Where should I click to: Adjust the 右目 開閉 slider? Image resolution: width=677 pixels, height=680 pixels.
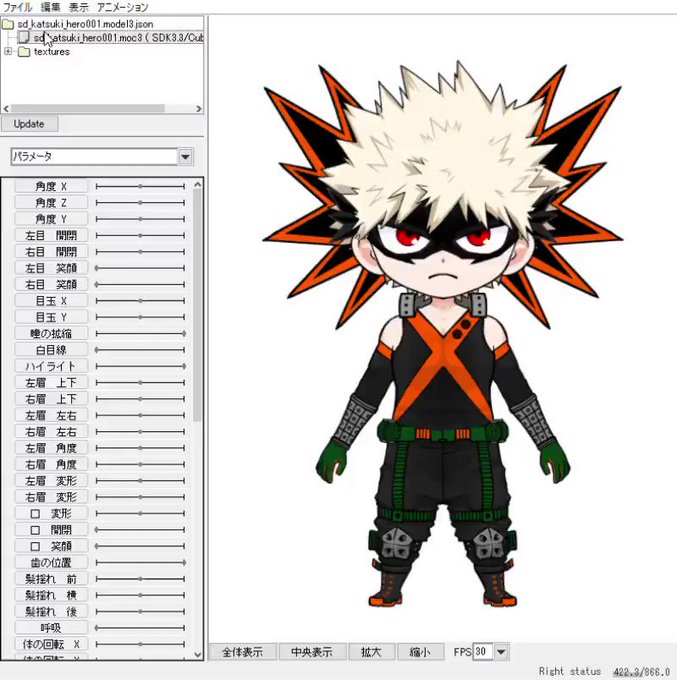point(140,252)
